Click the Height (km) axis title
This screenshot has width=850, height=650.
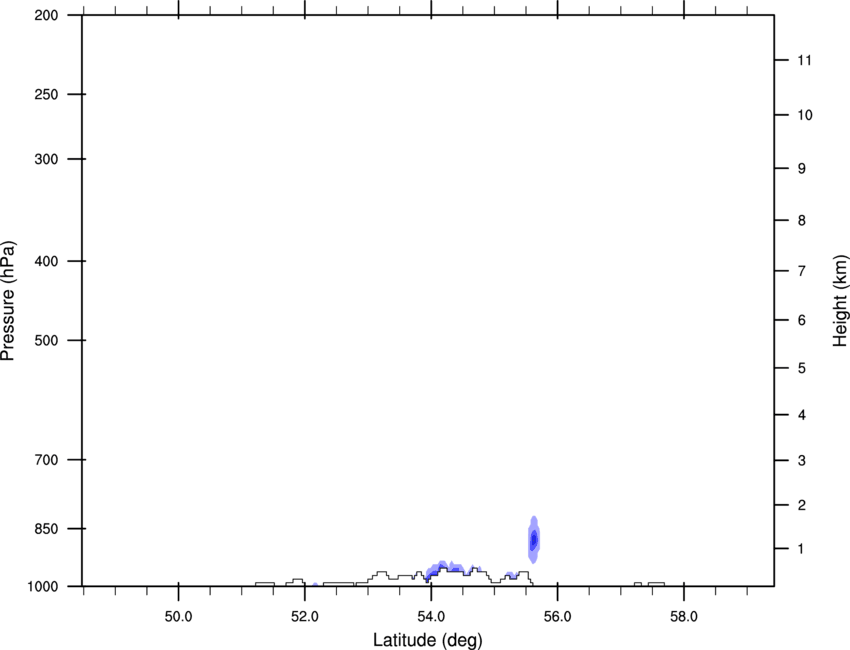(840, 301)
